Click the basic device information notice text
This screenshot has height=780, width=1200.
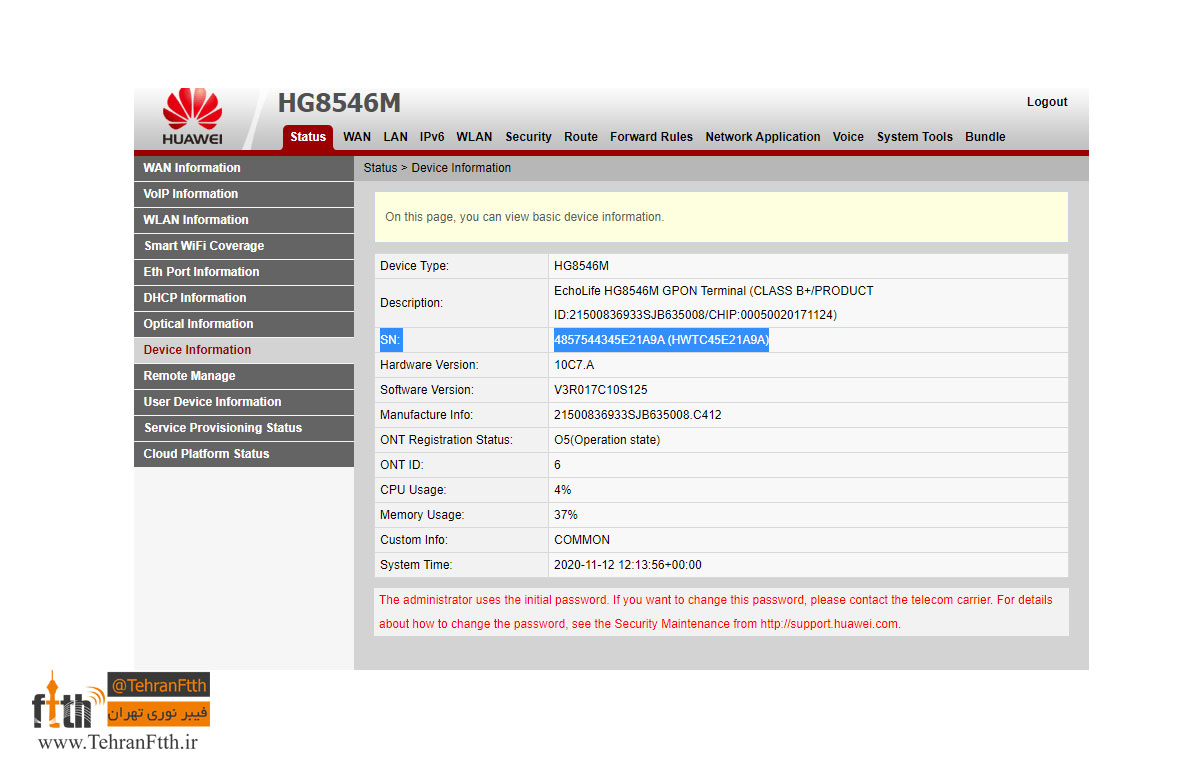[x=524, y=217]
